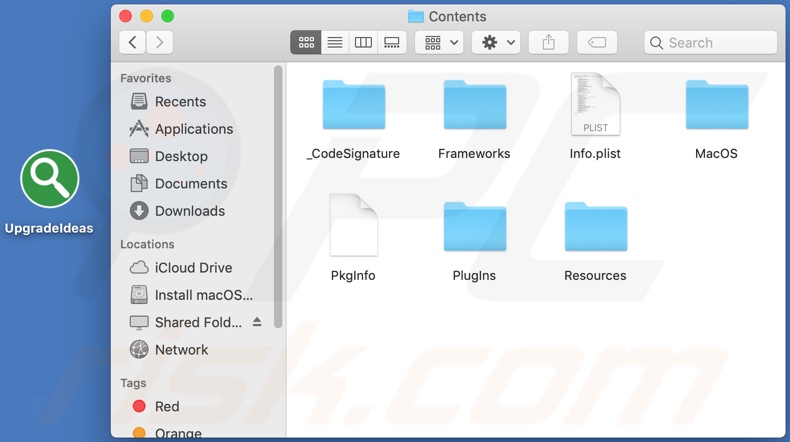Image resolution: width=790 pixels, height=442 pixels.
Task: Click the Info.plist file name label
Action: (595, 154)
